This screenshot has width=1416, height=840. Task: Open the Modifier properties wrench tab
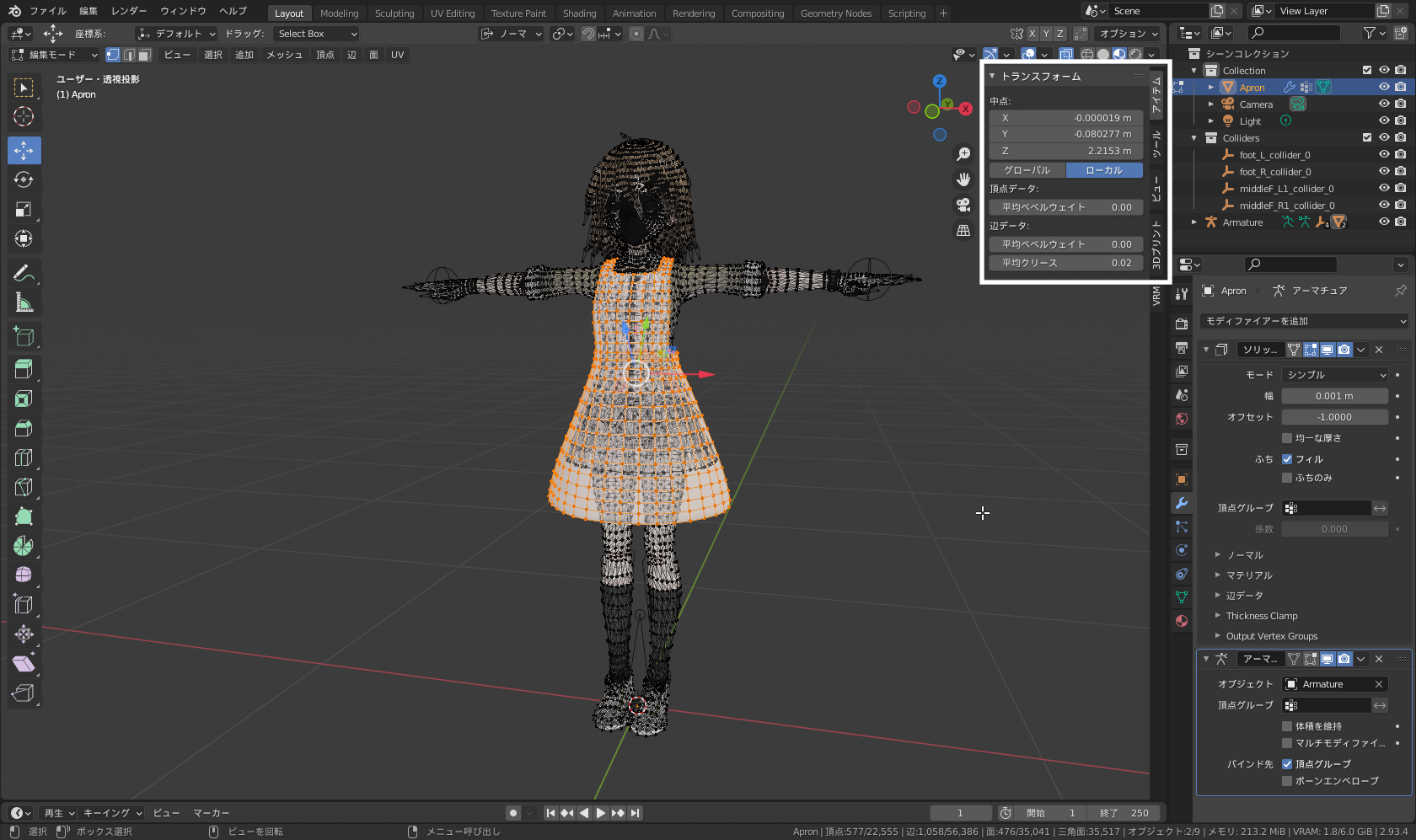[x=1182, y=503]
